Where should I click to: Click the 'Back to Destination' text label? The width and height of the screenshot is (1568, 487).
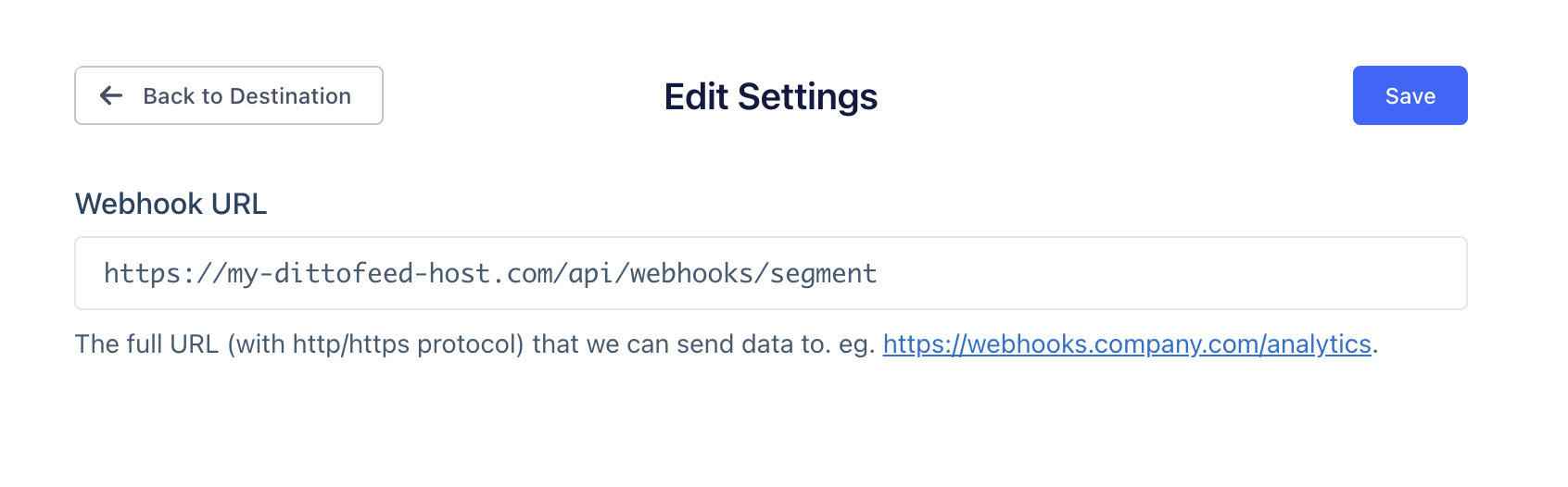[x=247, y=96]
